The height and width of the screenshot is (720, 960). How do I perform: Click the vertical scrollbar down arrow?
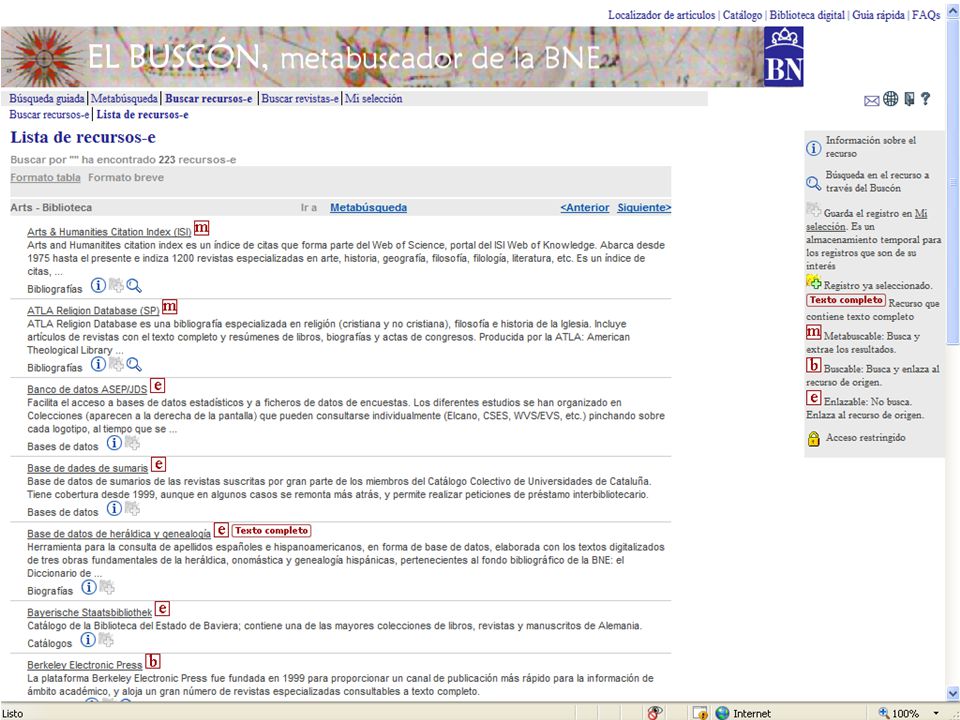point(953,693)
